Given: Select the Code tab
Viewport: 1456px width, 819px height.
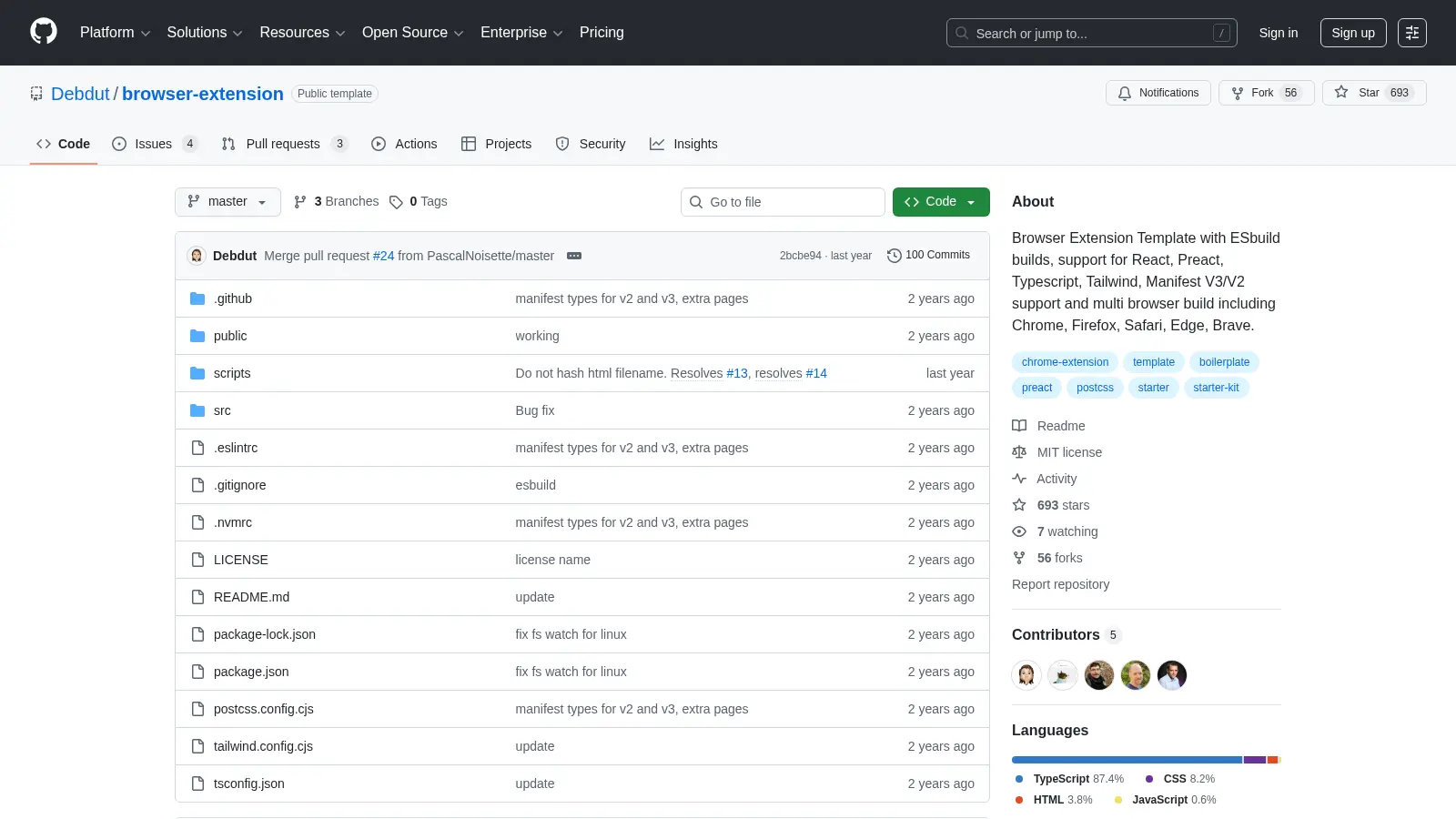Looking at the screenshot, I should 64,144.
